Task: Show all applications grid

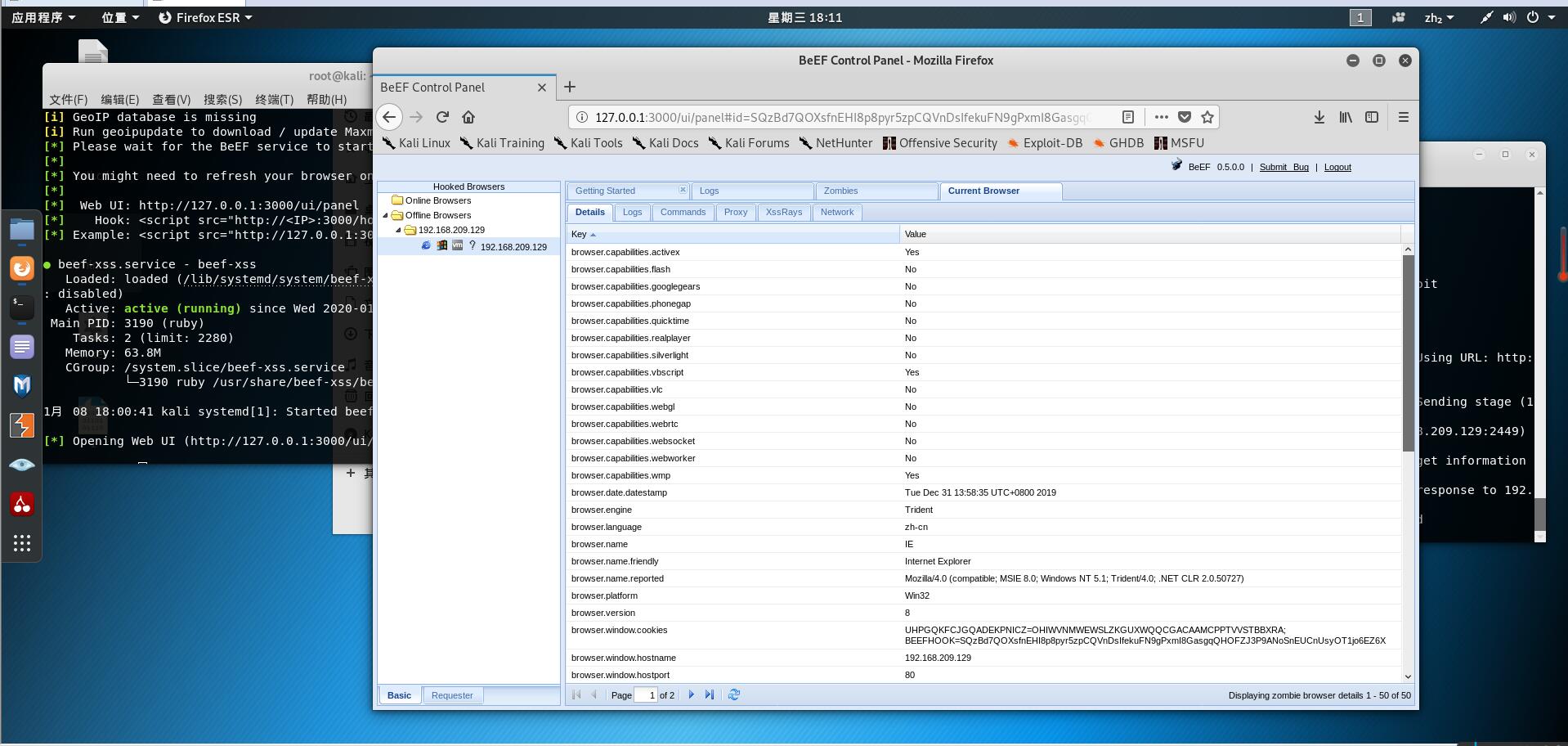Action: point(22,543)
